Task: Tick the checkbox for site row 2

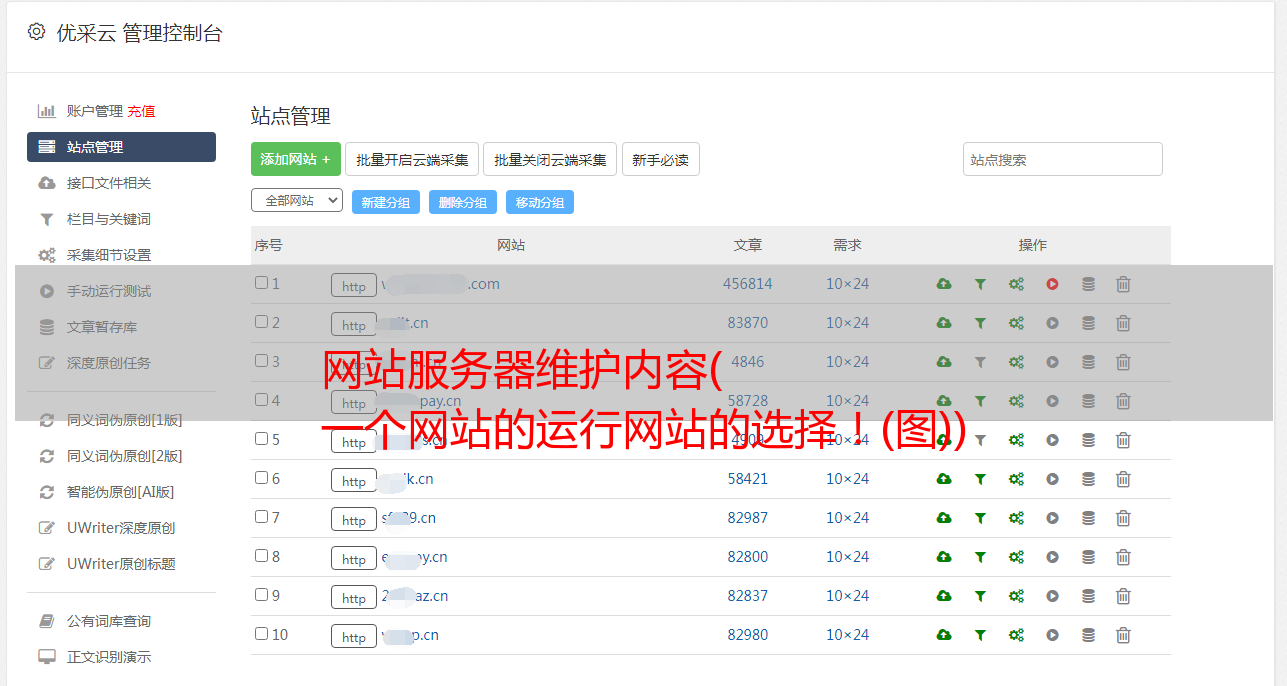Action: [x=262, y=322]
